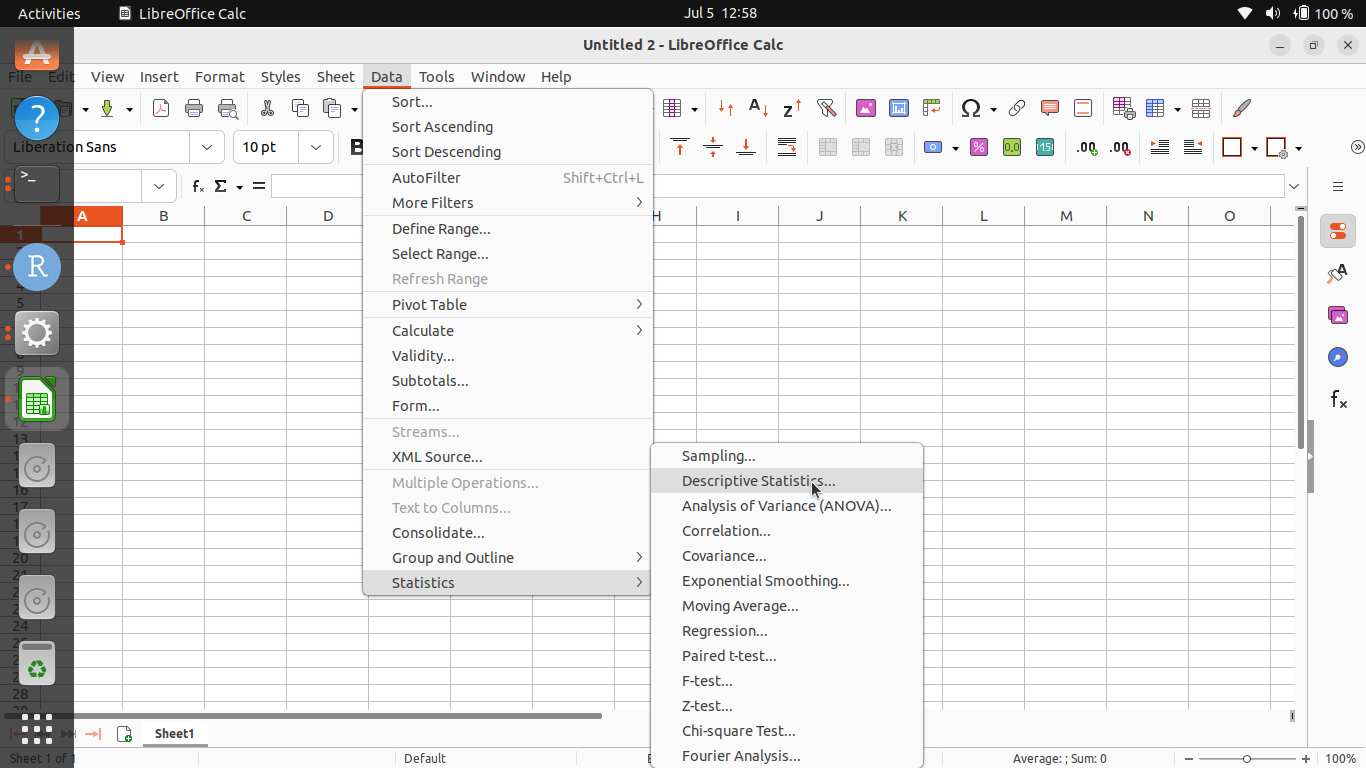Click the Paste icon in toolbar

point(333,108)
